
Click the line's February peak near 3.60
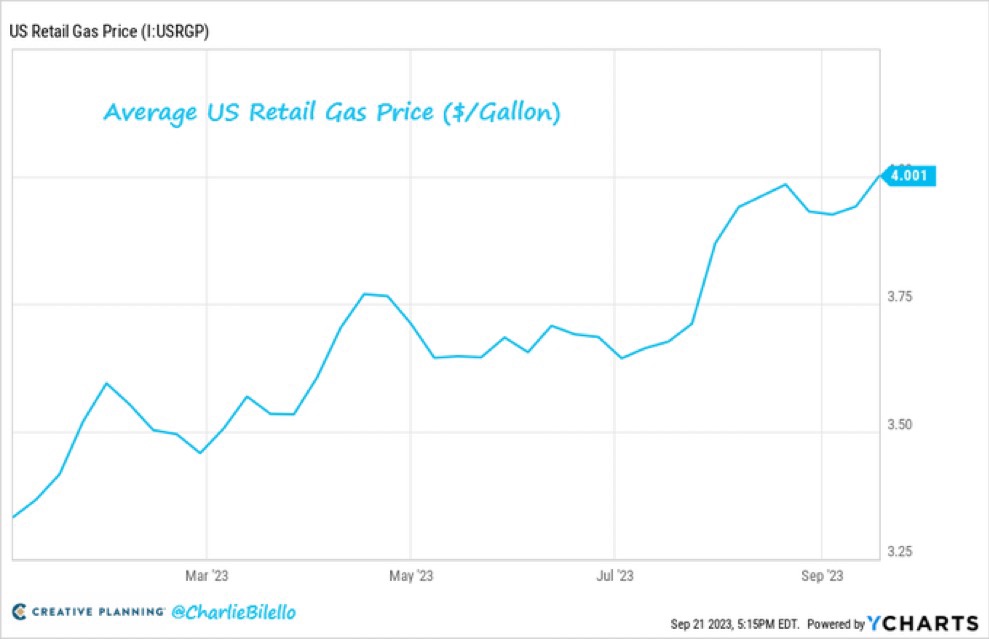[x=107, y=383]
